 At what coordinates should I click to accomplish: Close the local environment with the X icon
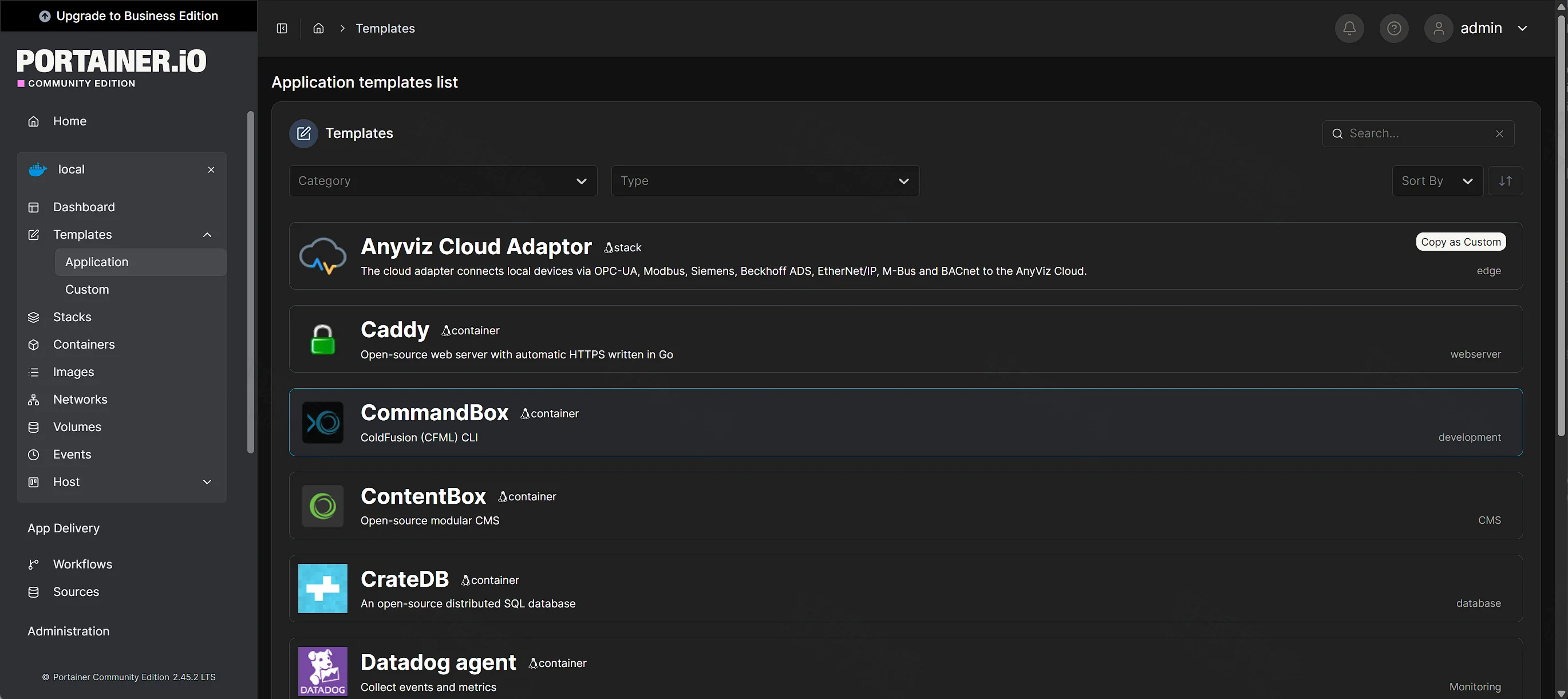pos(211,169)
